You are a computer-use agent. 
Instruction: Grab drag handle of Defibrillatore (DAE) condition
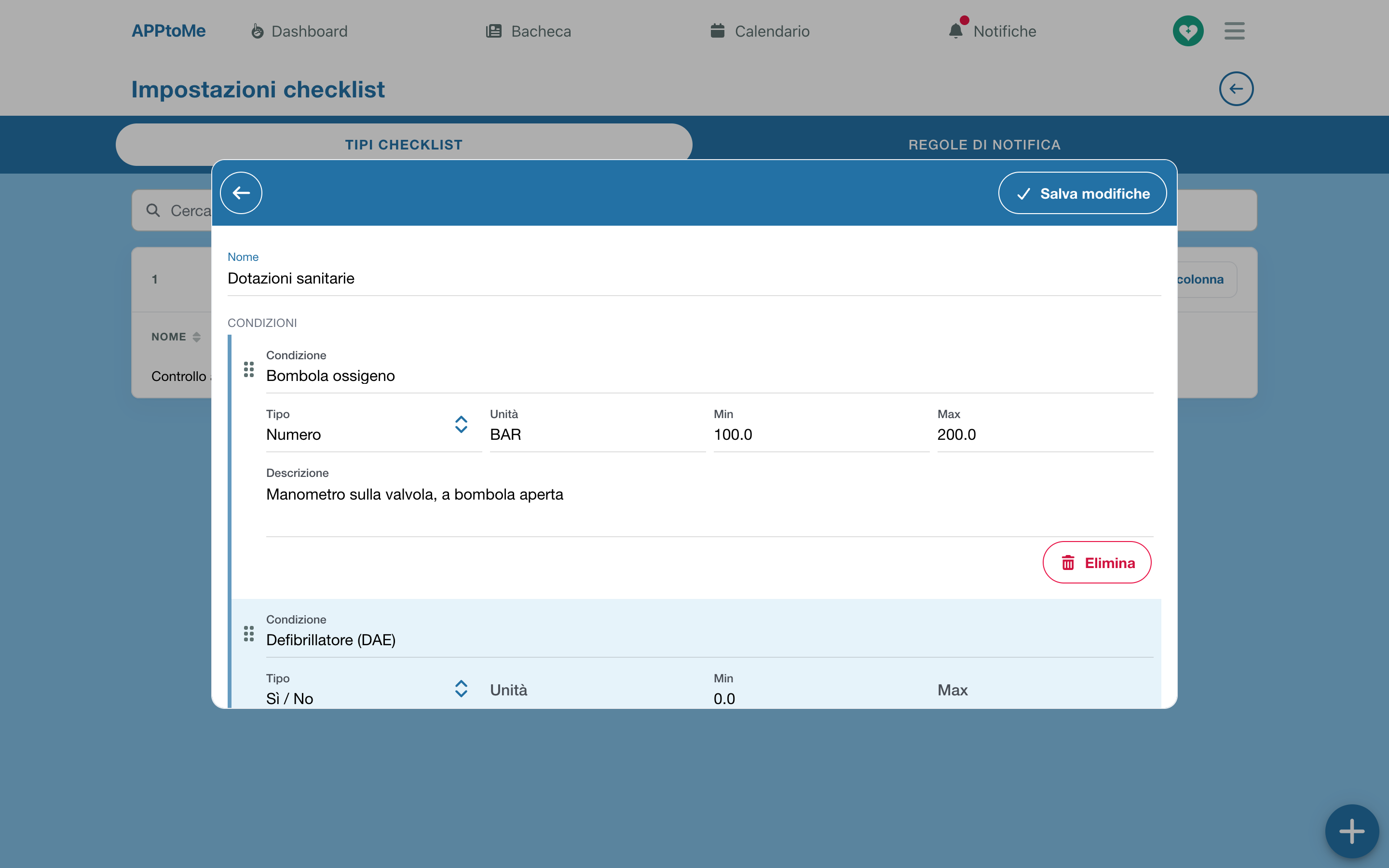(x=248, y=633)
